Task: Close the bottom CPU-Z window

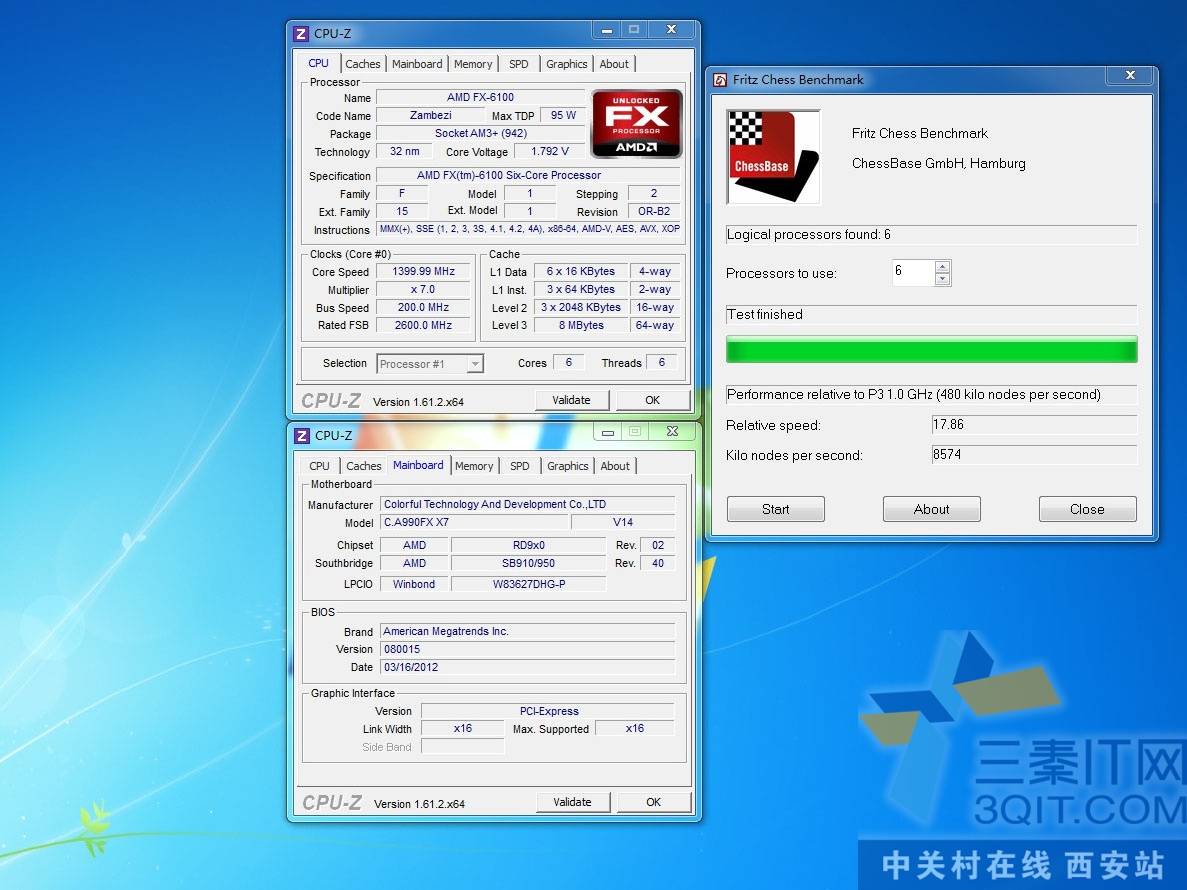Action: pos(672,432)
